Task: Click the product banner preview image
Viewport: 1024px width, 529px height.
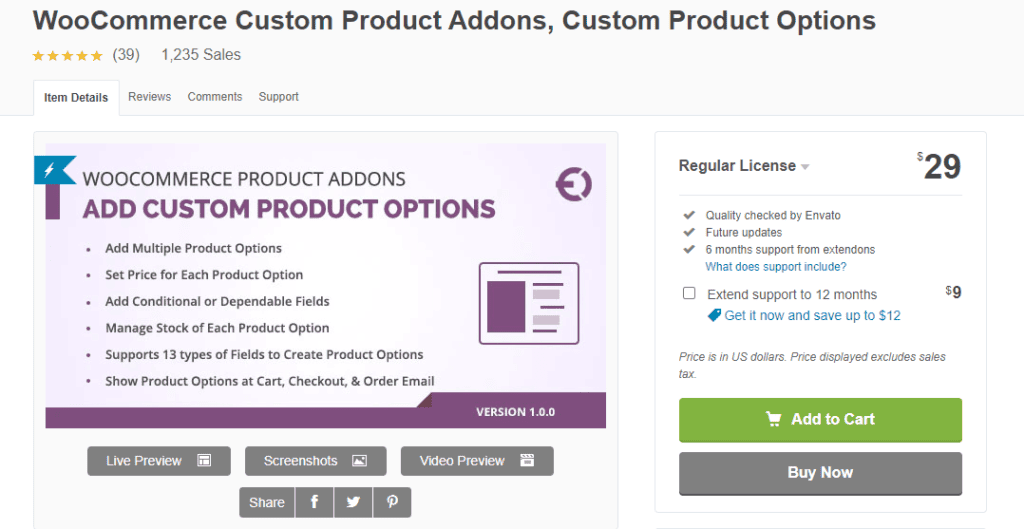Action: click(x=325, y=285)
